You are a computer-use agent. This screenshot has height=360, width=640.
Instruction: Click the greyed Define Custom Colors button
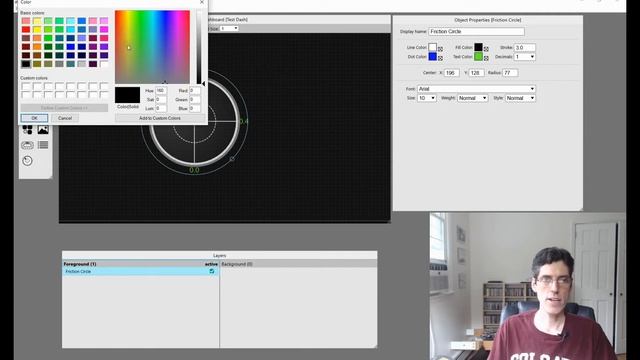[64, 108]
